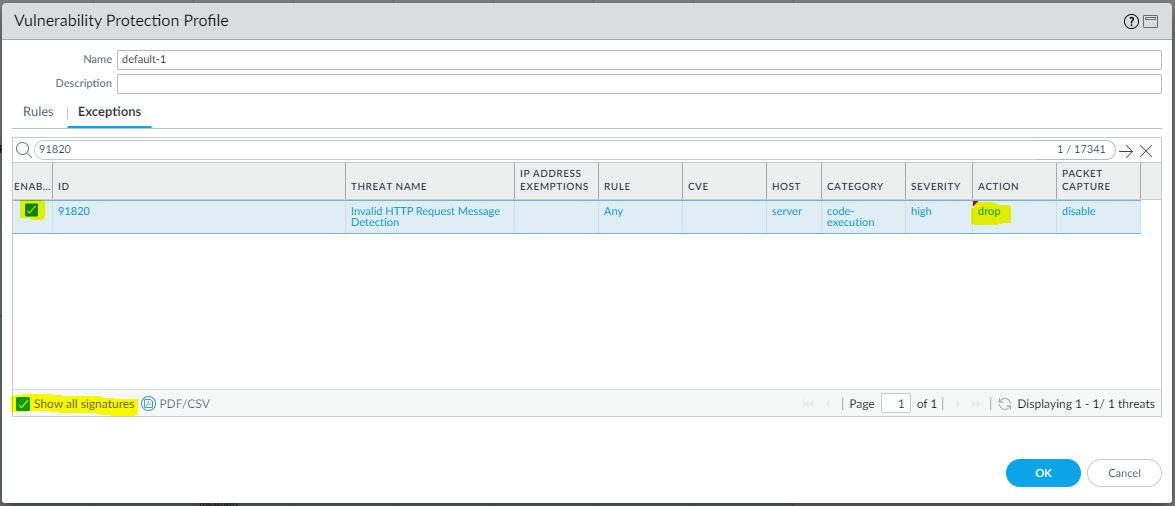This screenshot has height=506, width=1175.
Task: Open threat ID 91820 link
Action: click(74, 211)
